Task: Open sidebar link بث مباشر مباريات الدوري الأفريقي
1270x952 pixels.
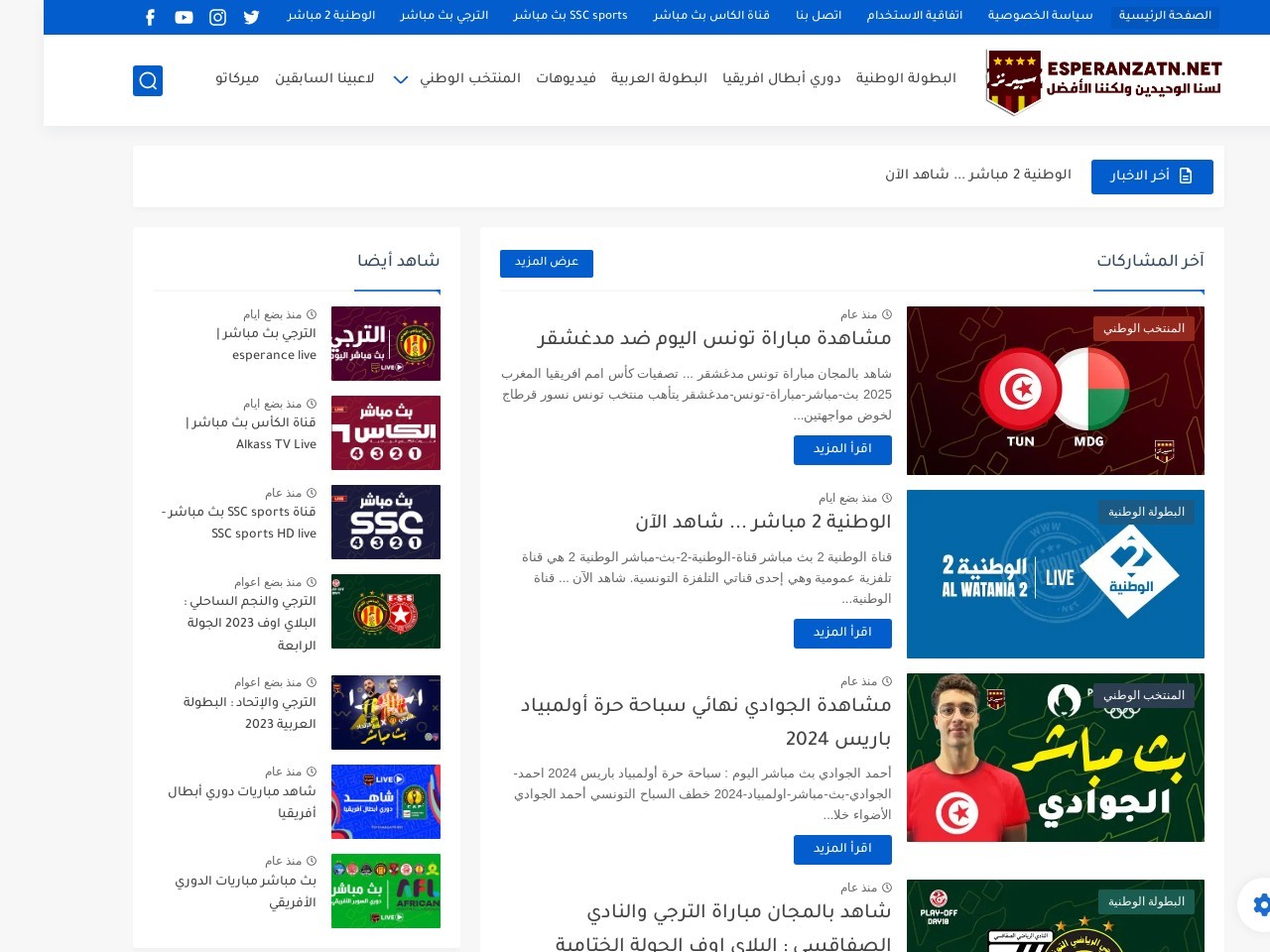Action: [246, 892]
